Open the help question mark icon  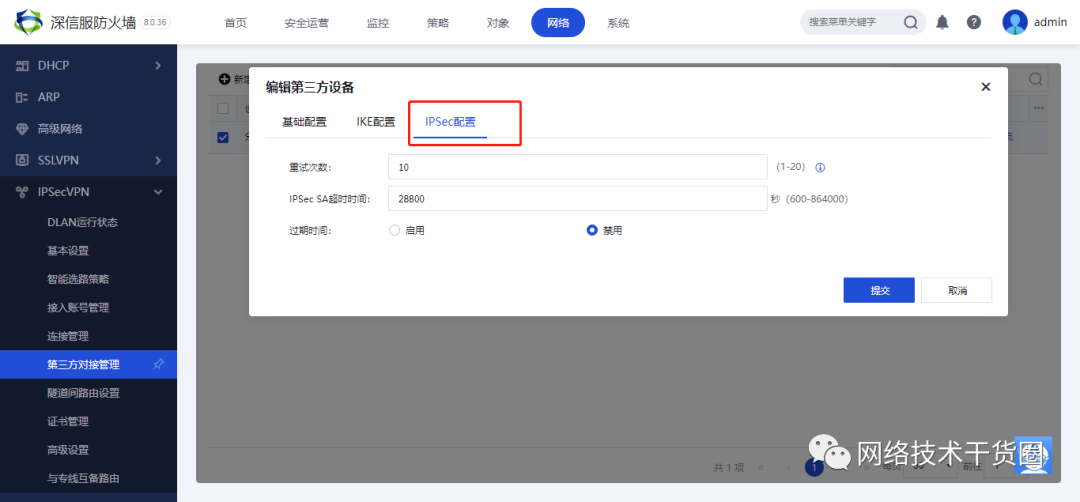(x=973, y=22)
